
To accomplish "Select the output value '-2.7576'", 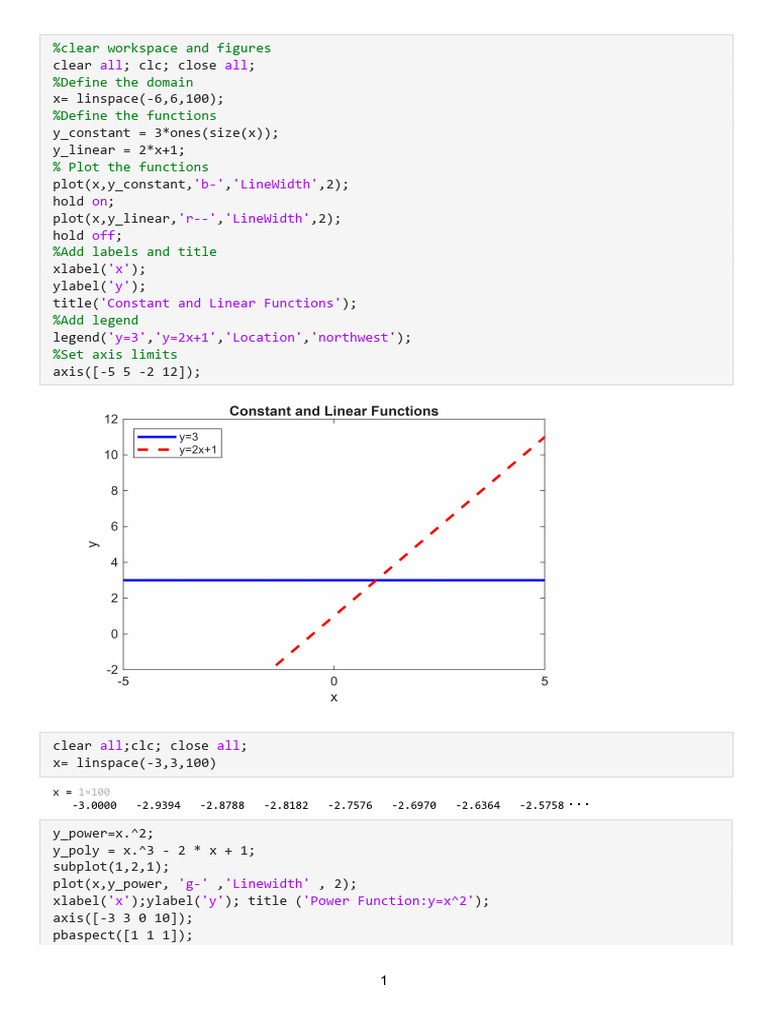I will coord(350,805).
